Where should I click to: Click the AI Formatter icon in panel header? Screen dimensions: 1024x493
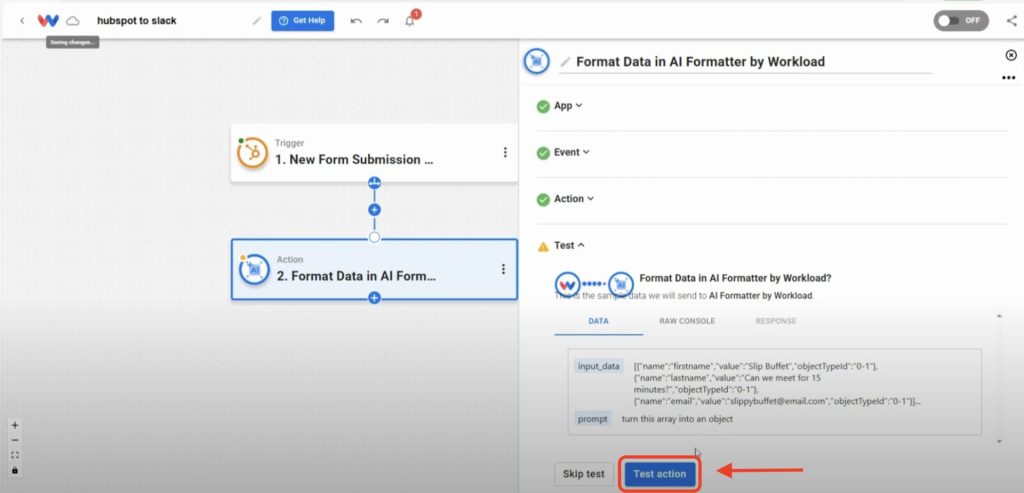537,61
